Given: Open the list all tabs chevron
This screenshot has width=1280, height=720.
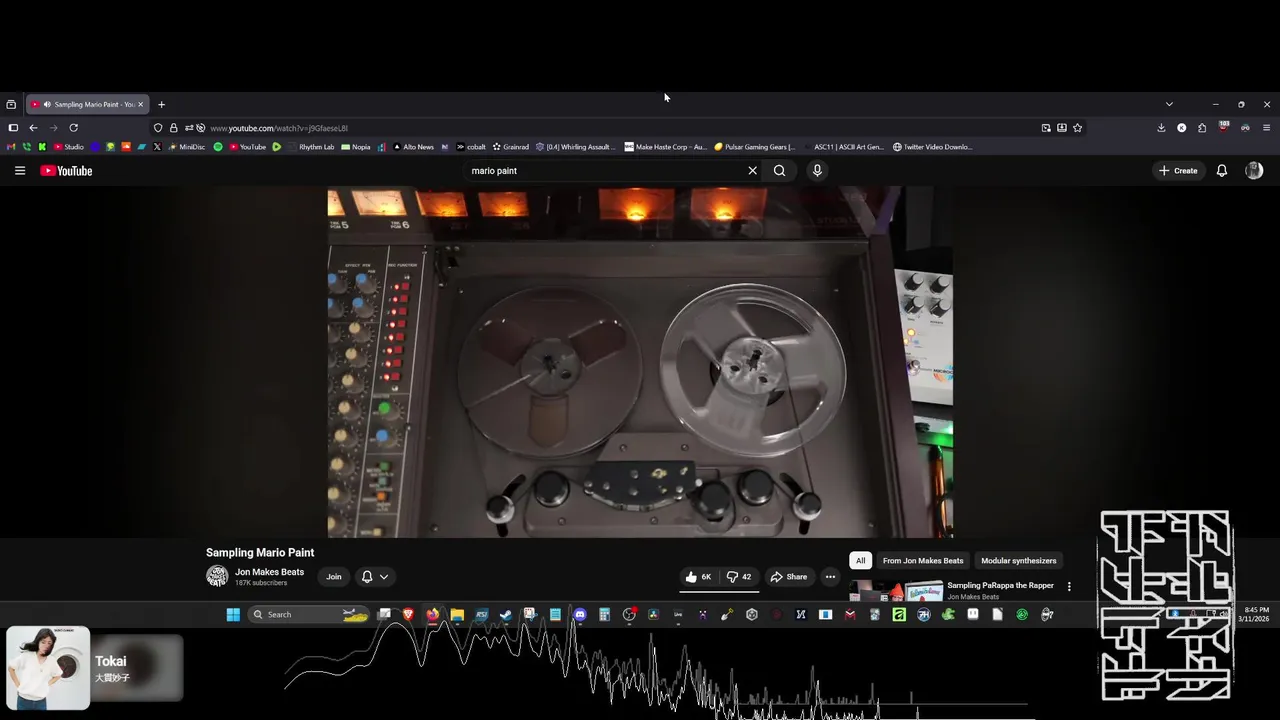Looking at the screenshot, I should [1169, 104].
